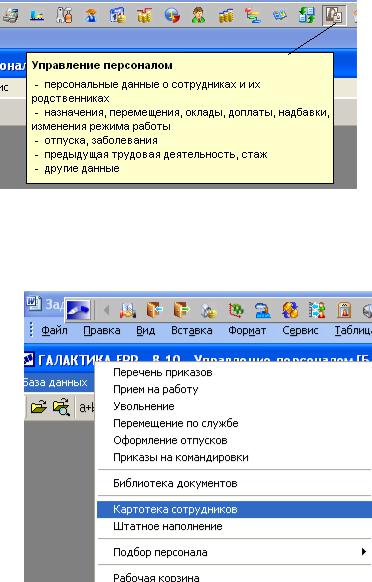Image resolution: width=372 pixels, height=582 pixels.
Task: Click the people with arrows icon
Action: coord(317,310)
